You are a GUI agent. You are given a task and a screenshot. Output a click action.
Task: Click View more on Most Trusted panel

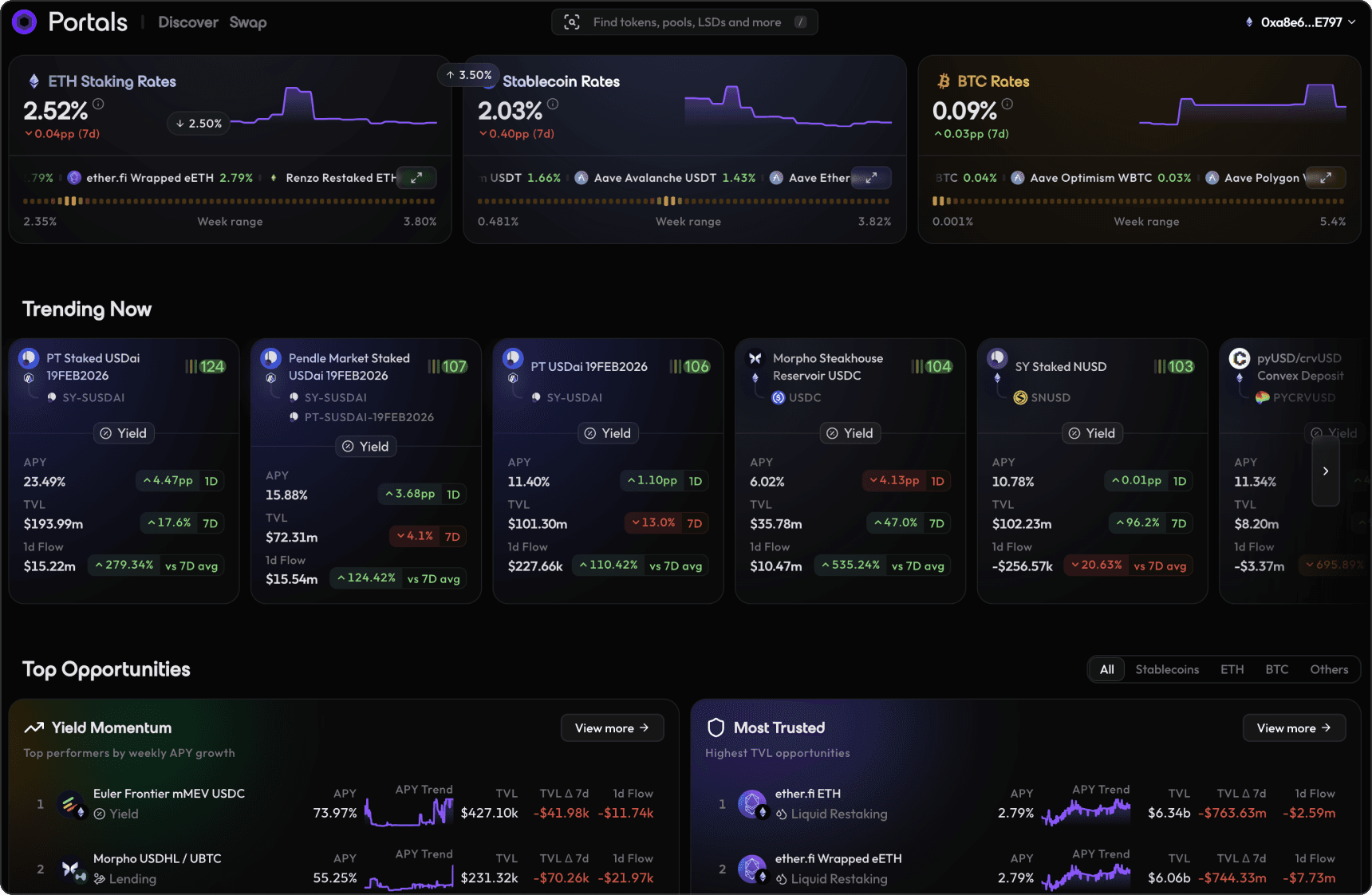pyautogui.click(x=1294, y=727)
